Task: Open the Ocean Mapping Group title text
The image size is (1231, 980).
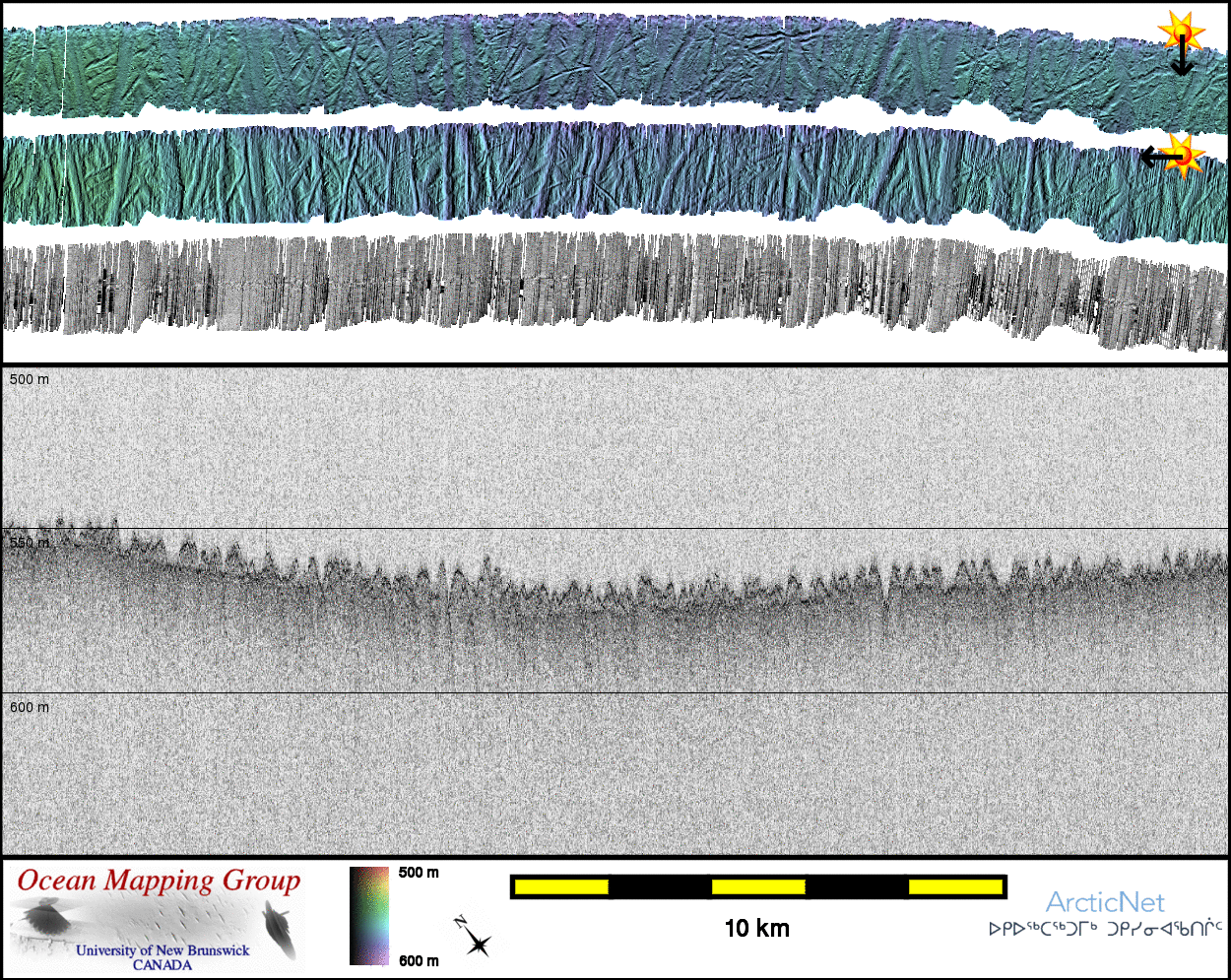Action: 159,881
